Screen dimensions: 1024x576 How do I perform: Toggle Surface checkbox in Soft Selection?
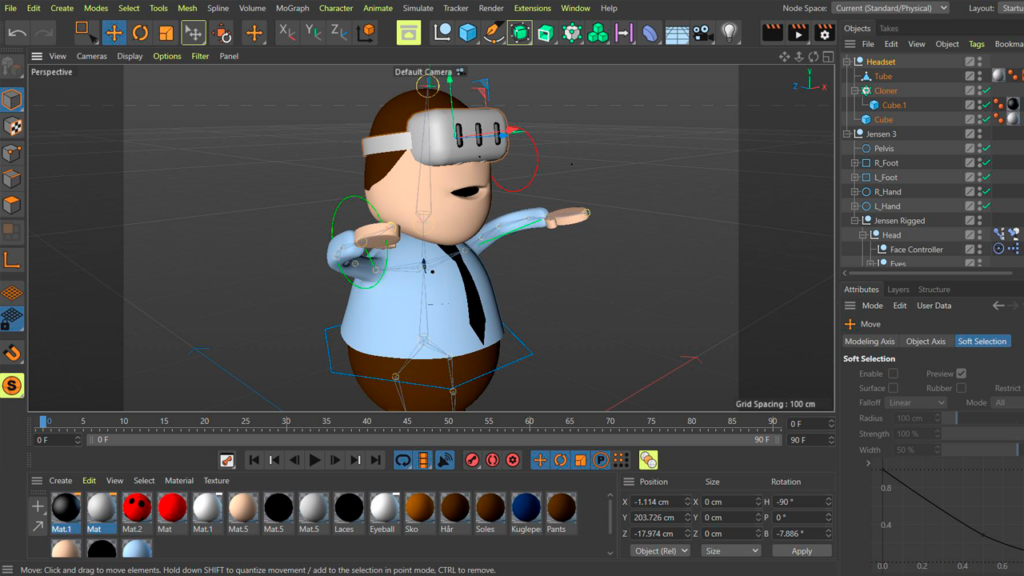click(893, 388)
